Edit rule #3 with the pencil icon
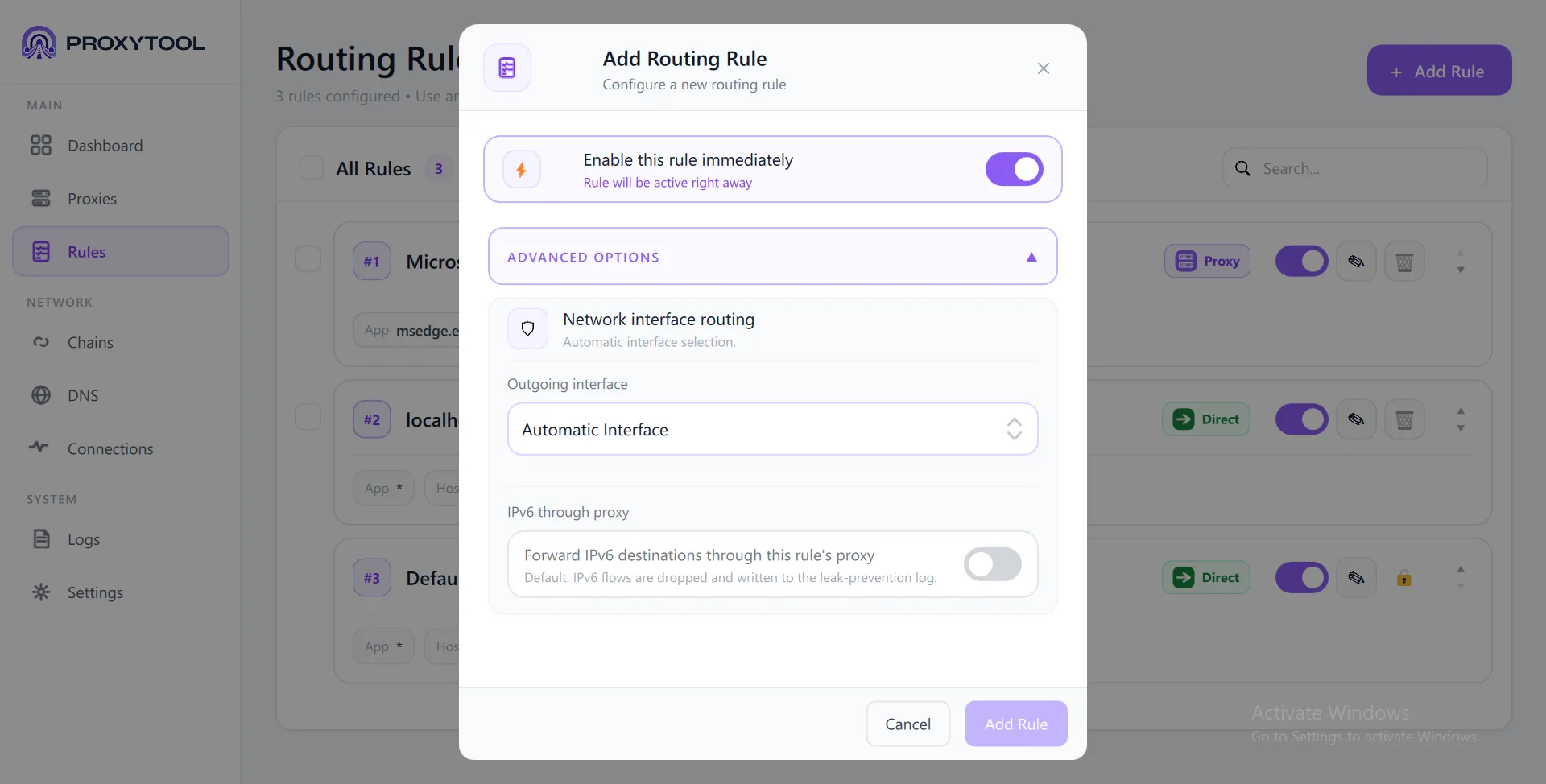Viewport: 1546px width, 784px height. pos(1356,577)
